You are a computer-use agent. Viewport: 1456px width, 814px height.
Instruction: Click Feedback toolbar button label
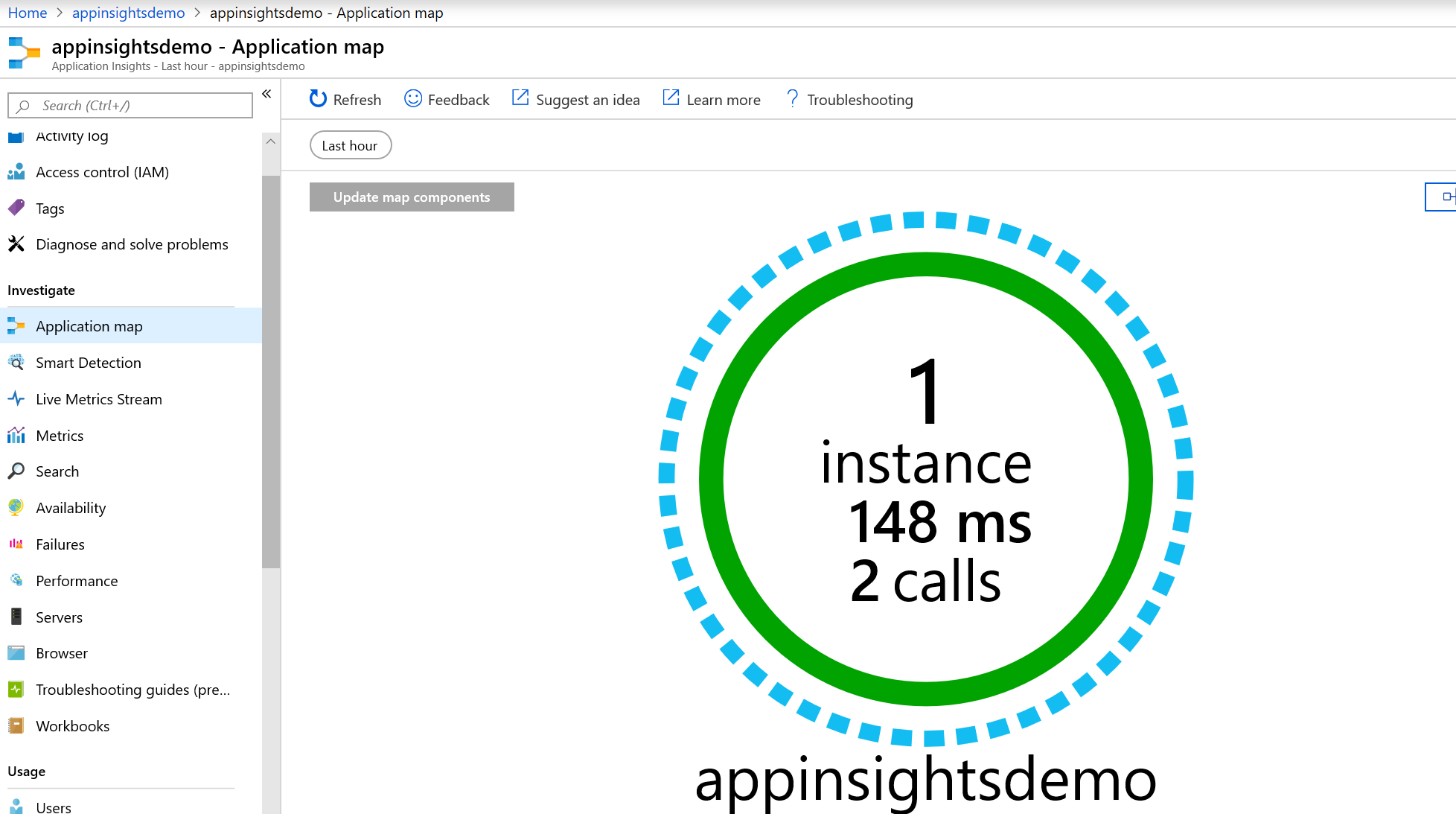(459, 99)
